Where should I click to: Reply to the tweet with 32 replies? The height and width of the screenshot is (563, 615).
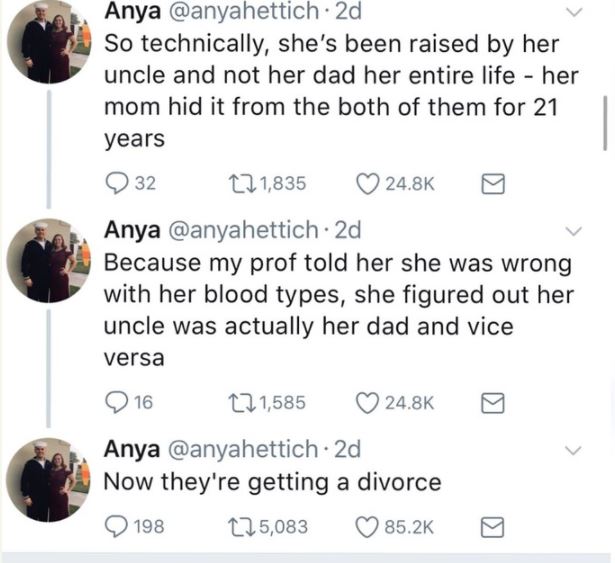[x=117, y=183]
